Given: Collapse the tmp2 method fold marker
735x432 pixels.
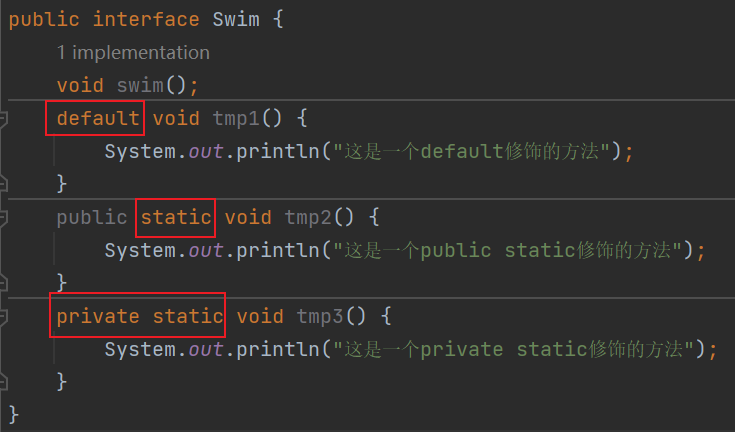Looking at the screenshot, I should coord(3,218).
